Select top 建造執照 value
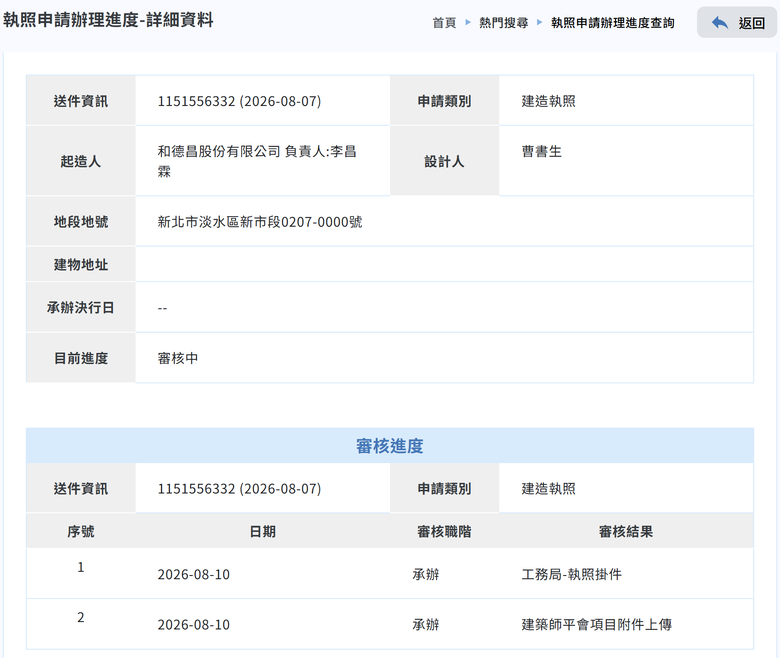Screen dimensions: 780x658 548,101
